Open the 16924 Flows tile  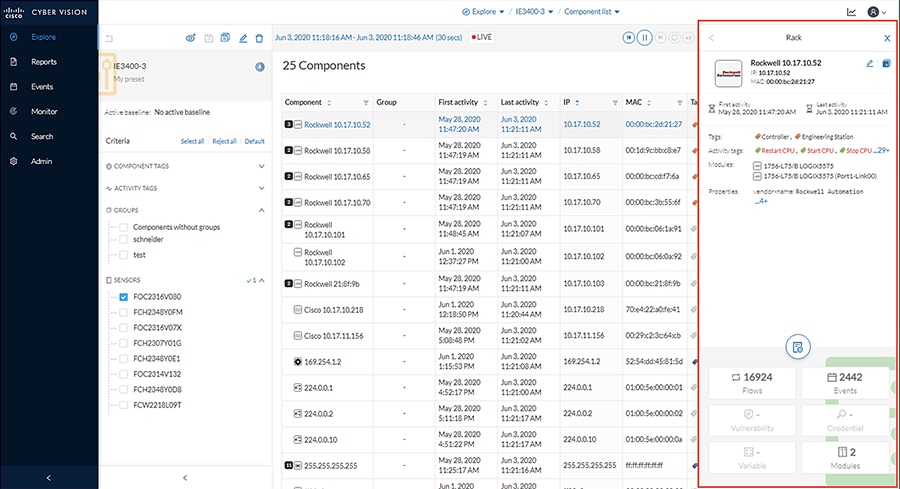tap(752, 383)
